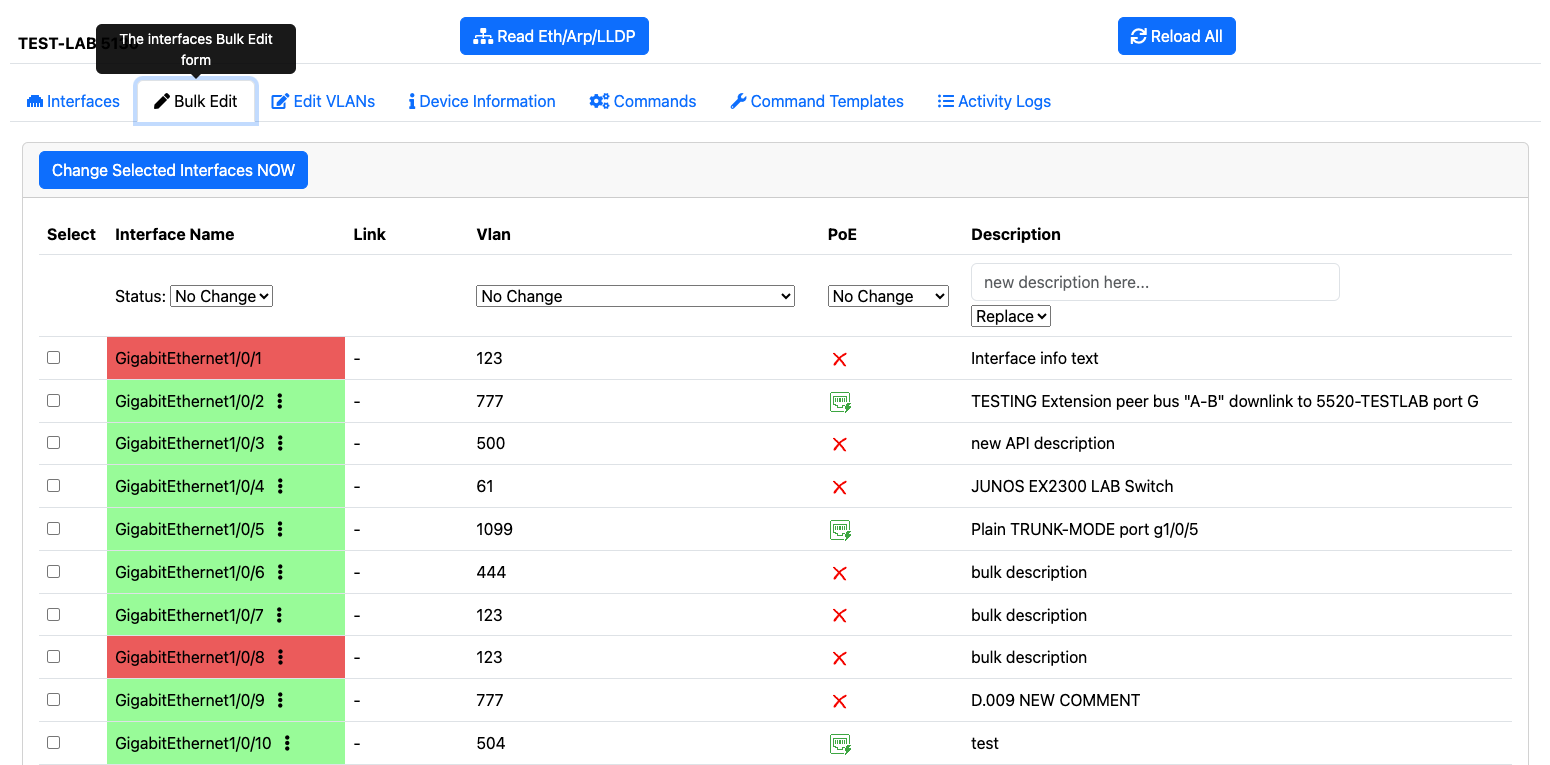Open the PoE No Change dropdown
Viewport: 1550px width, 765px height.
888,296
